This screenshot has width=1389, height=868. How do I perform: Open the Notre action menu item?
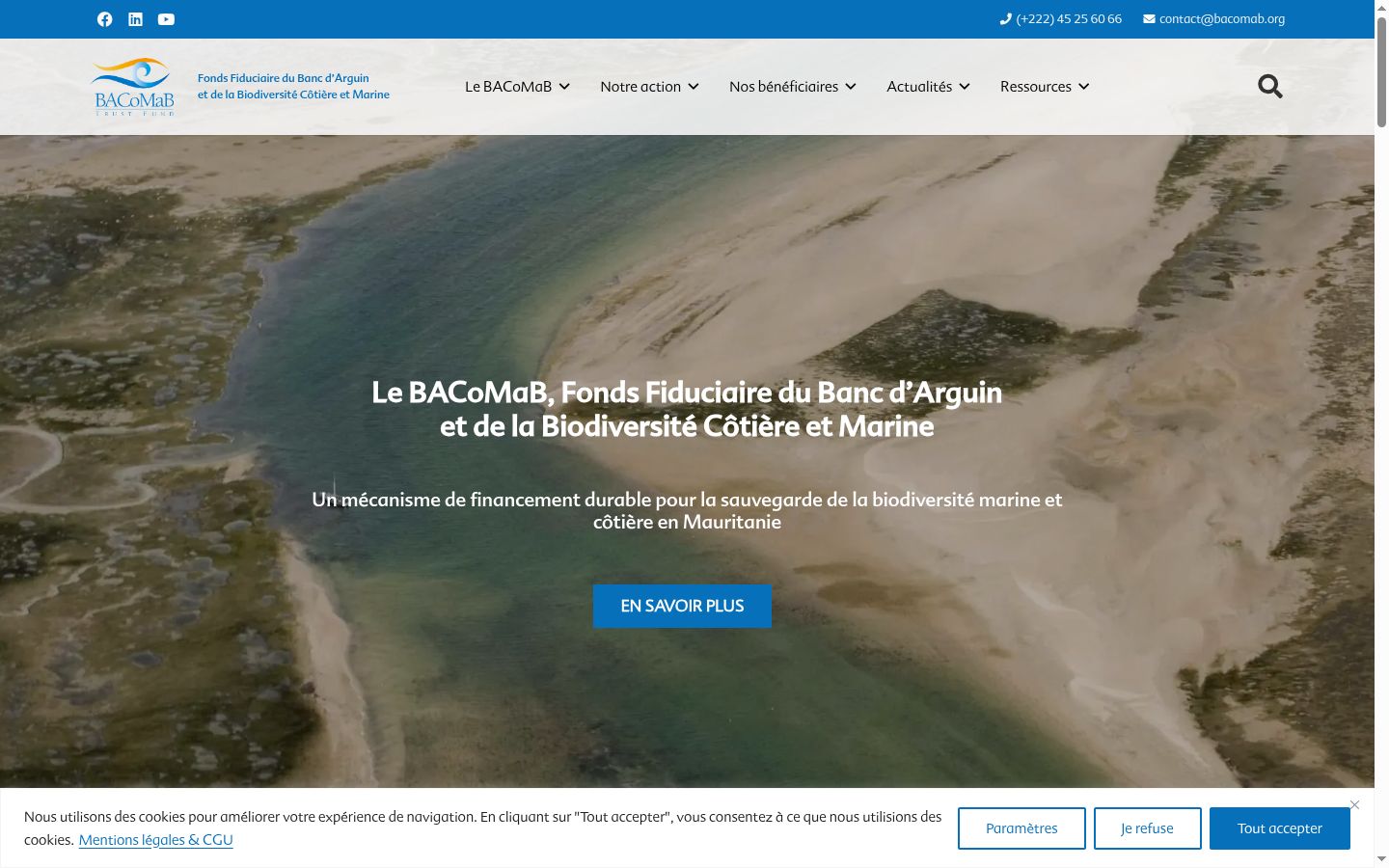(x=640, y=87)
